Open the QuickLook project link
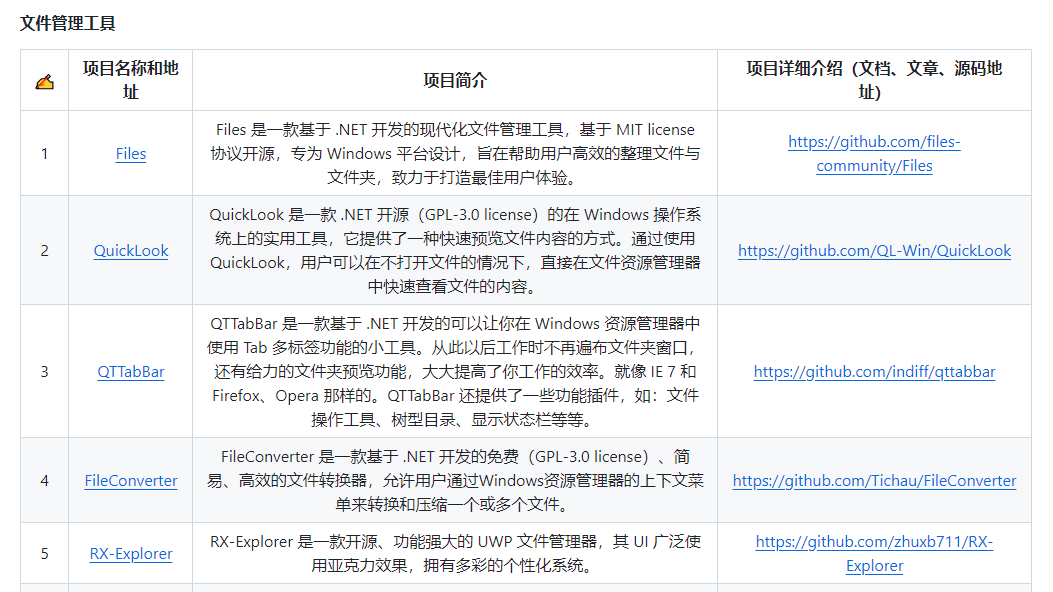1053x592 pixels. (x=131, y=250)
